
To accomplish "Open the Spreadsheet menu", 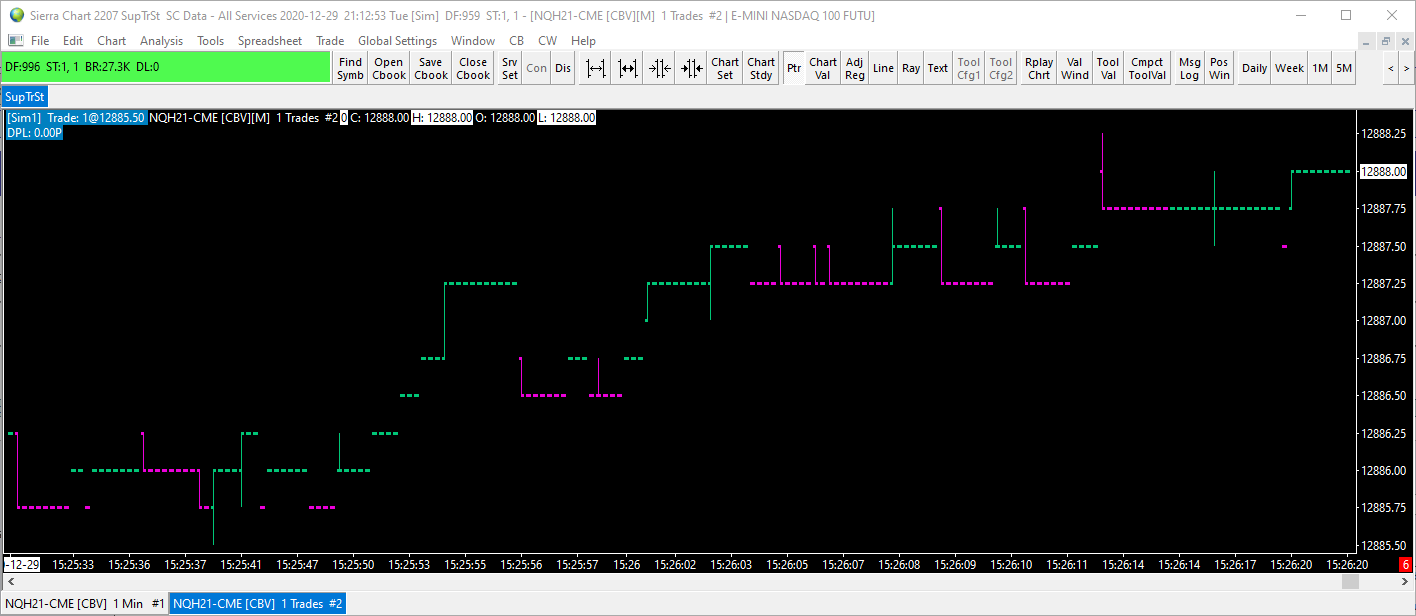I will point(270,41).
